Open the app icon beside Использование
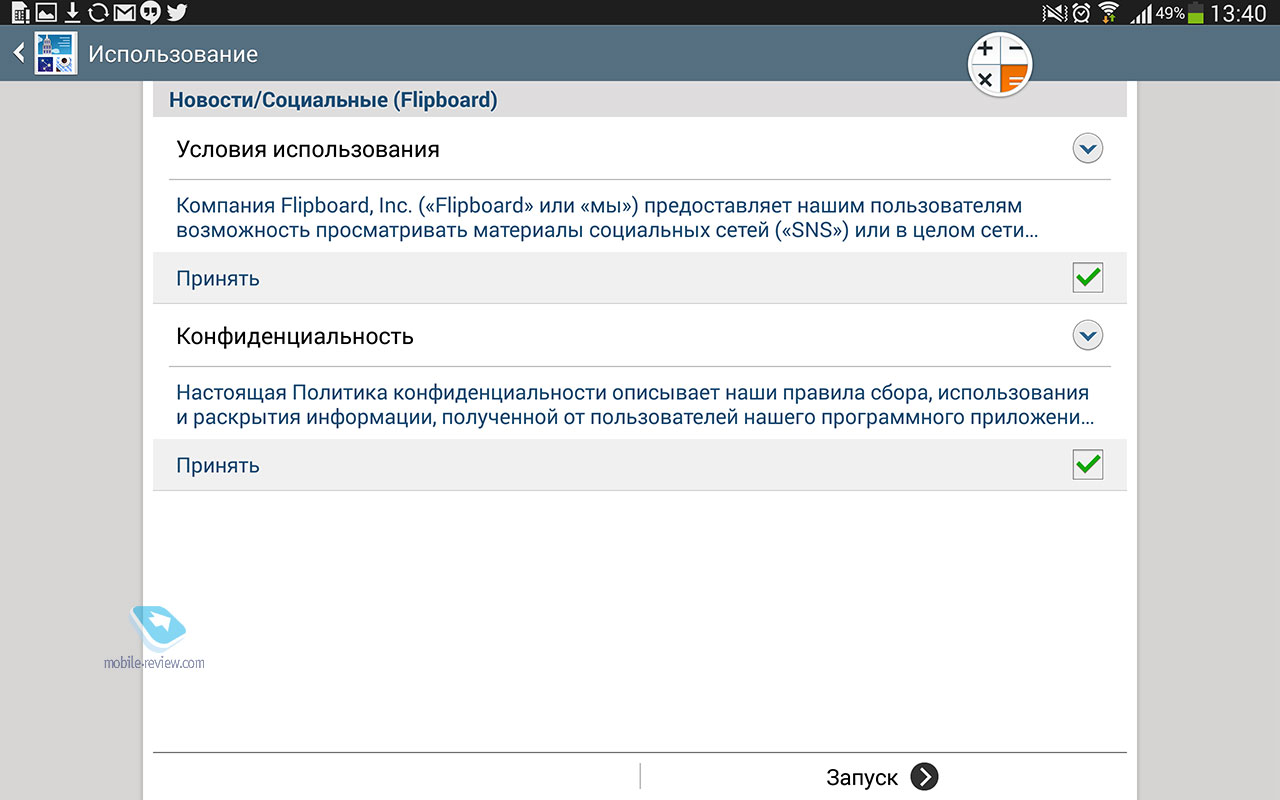This screenshot has height=800, width=1280. click(56, 53)
